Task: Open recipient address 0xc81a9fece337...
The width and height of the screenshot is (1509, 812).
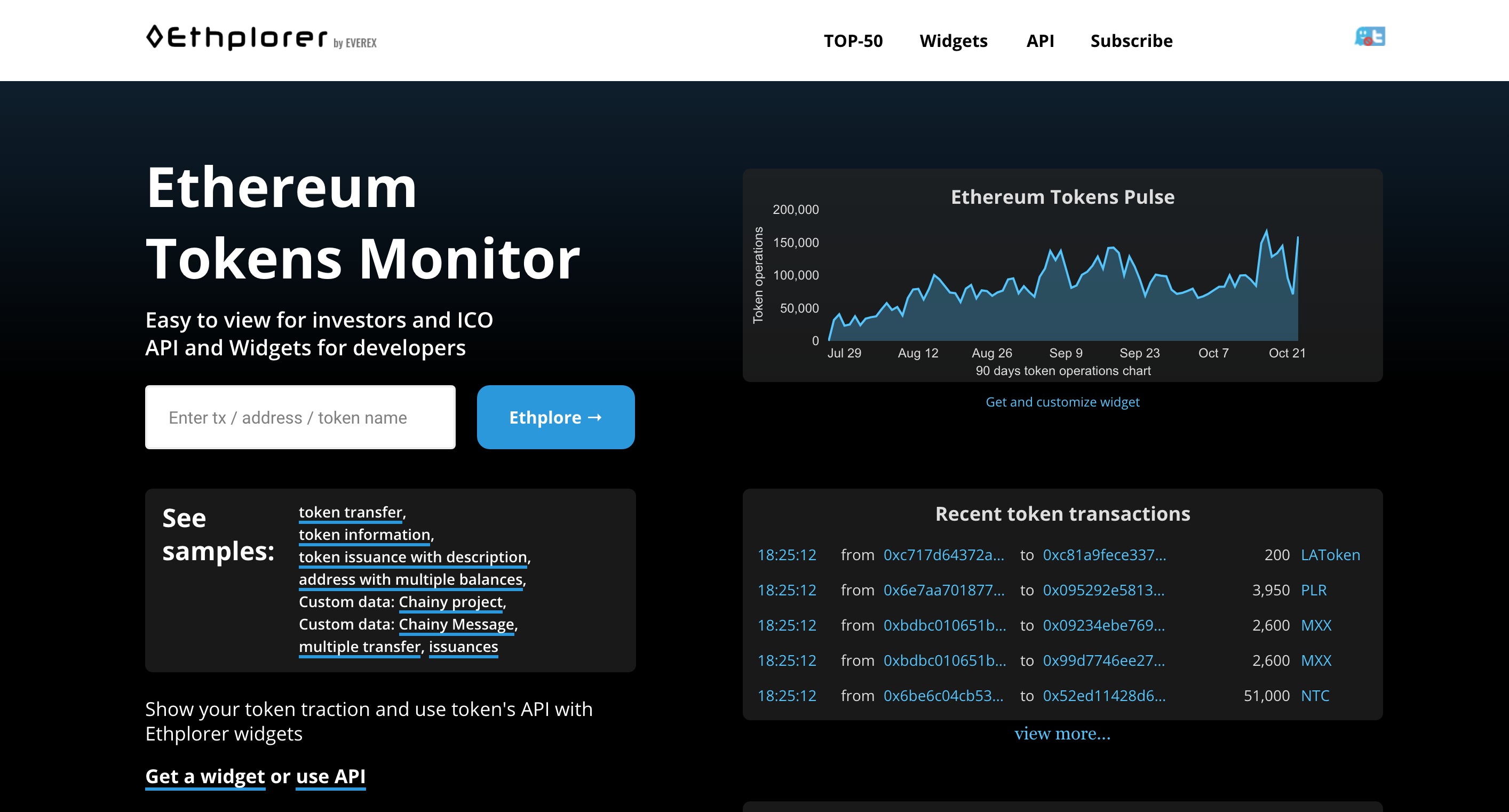Action: pyautogui.click(x=1104, y=555)
